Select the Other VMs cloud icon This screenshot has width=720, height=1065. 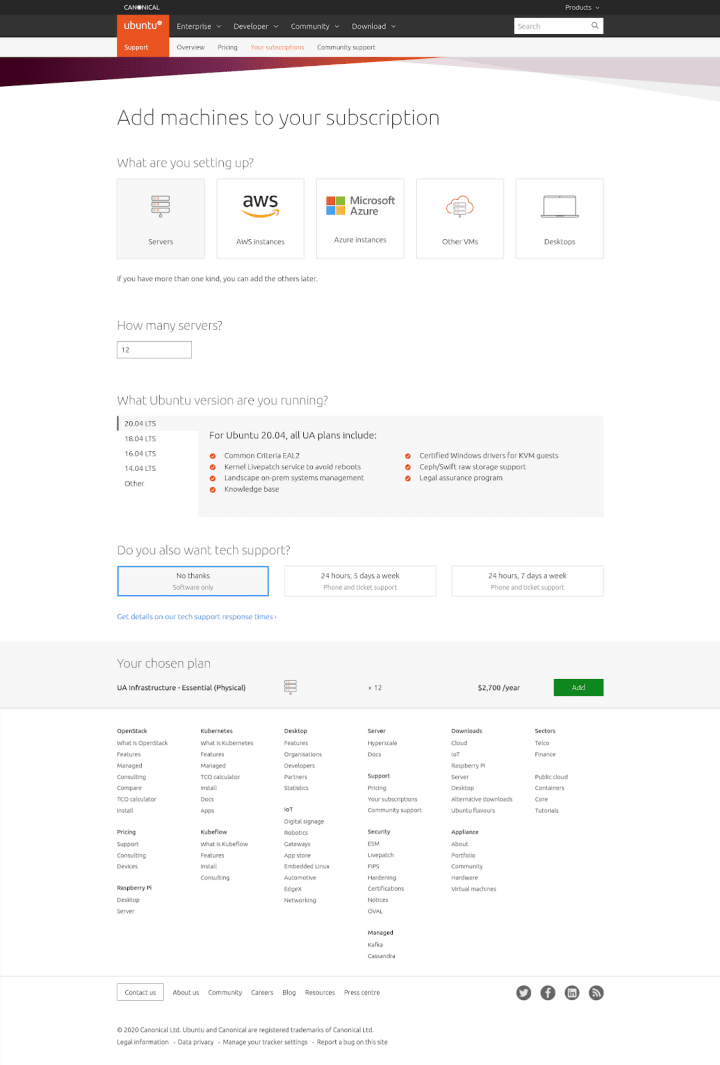click(460, 206)
